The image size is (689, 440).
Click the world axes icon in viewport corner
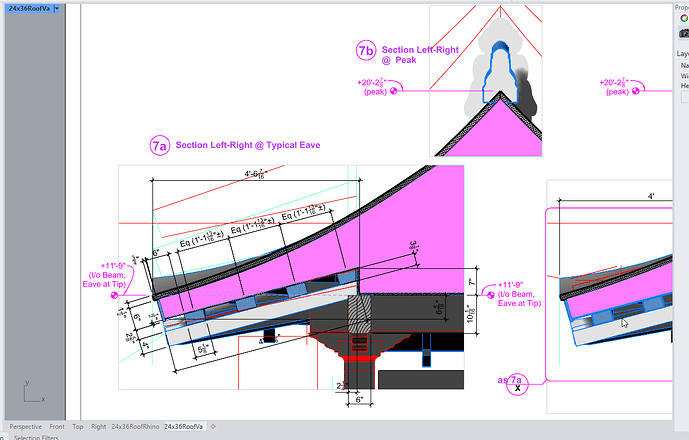33,392
